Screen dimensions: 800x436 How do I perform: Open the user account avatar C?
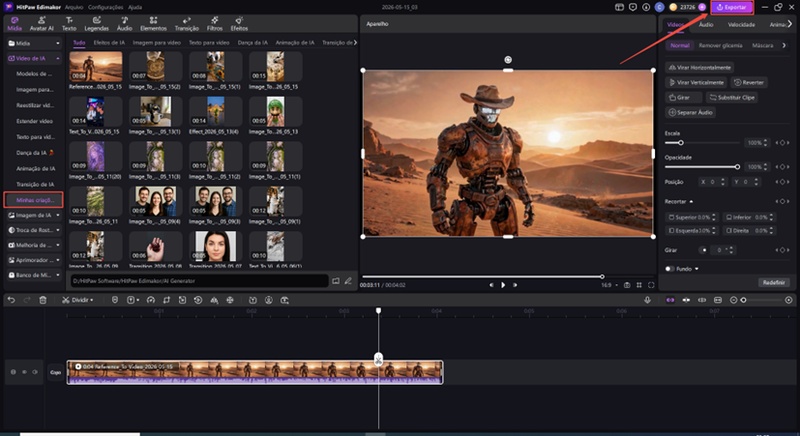click(x=660, y=7)
